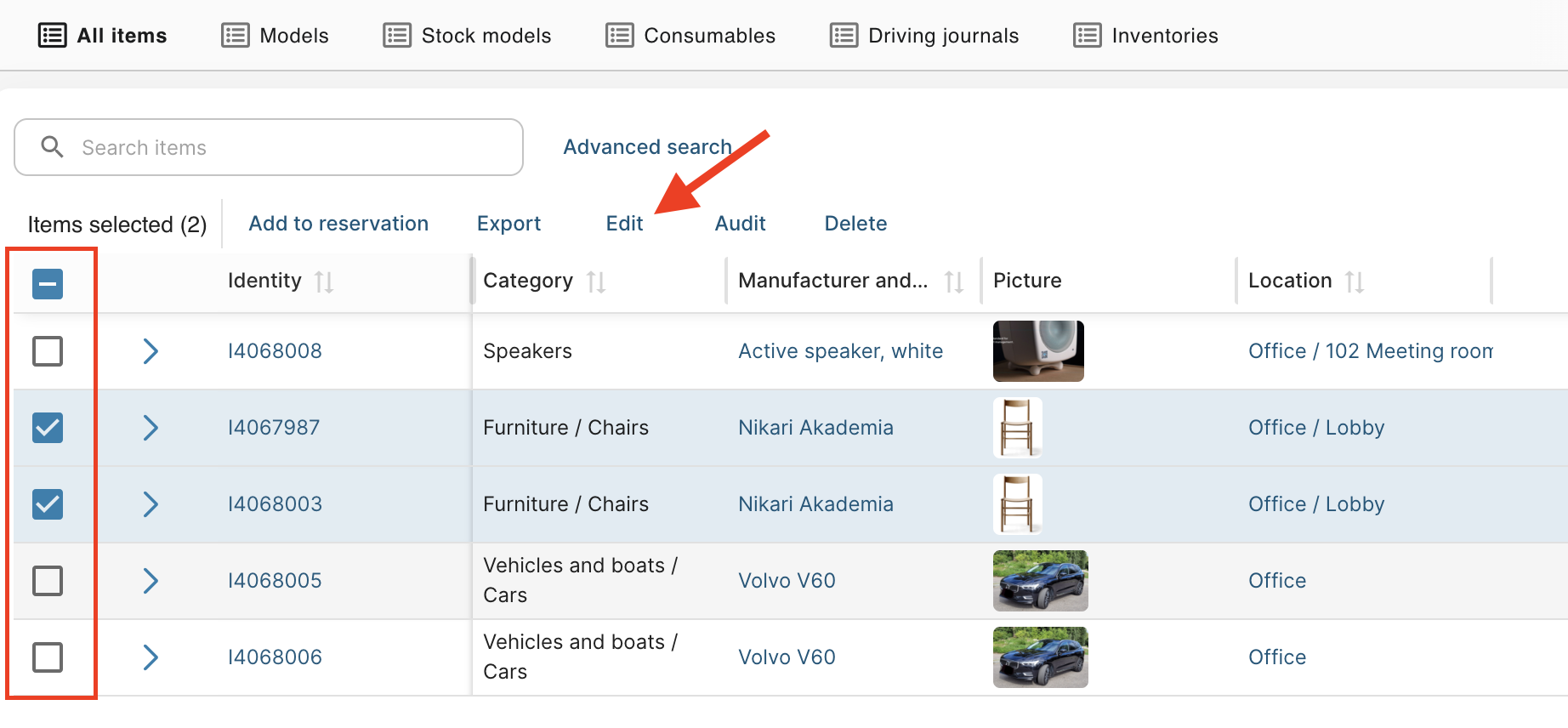Screen dimensions: 1568x728
Task: Sort by Manufacturer column arrows
Action: click(x=954, y=282)
